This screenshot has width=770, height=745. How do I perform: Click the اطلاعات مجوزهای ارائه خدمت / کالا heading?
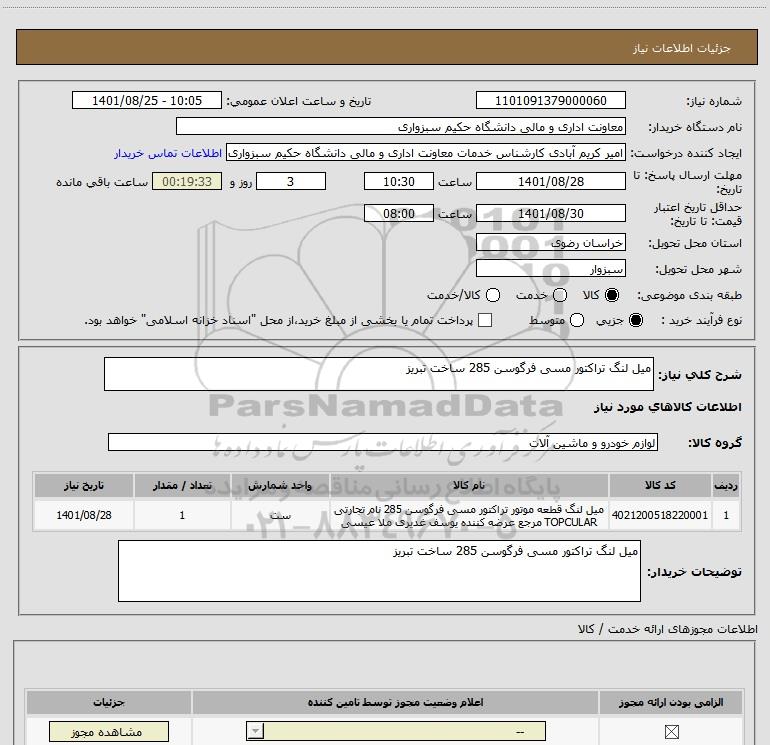coord(667,629)
